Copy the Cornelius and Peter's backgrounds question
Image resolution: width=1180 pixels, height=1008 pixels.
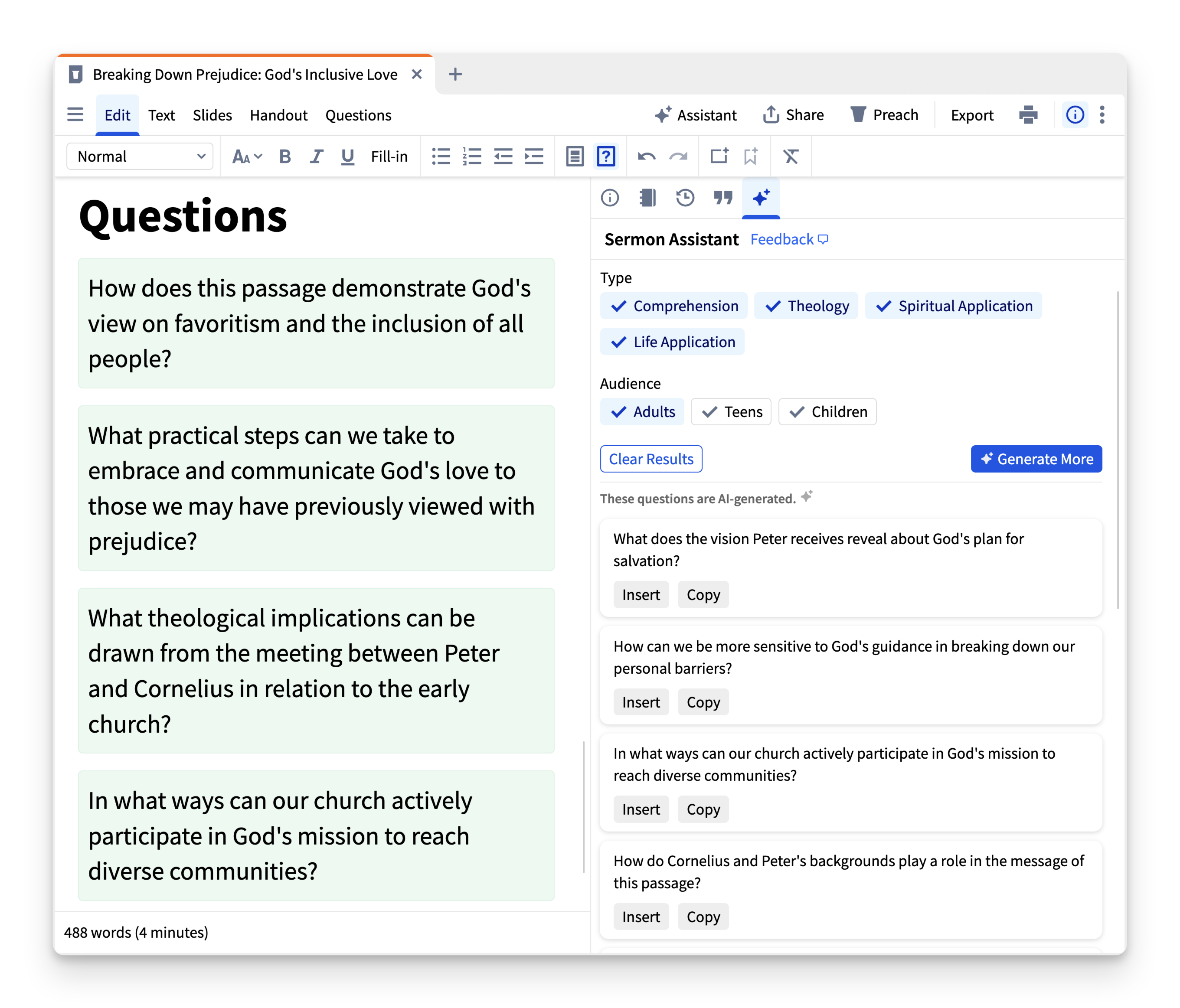click(x=703, y=917)
